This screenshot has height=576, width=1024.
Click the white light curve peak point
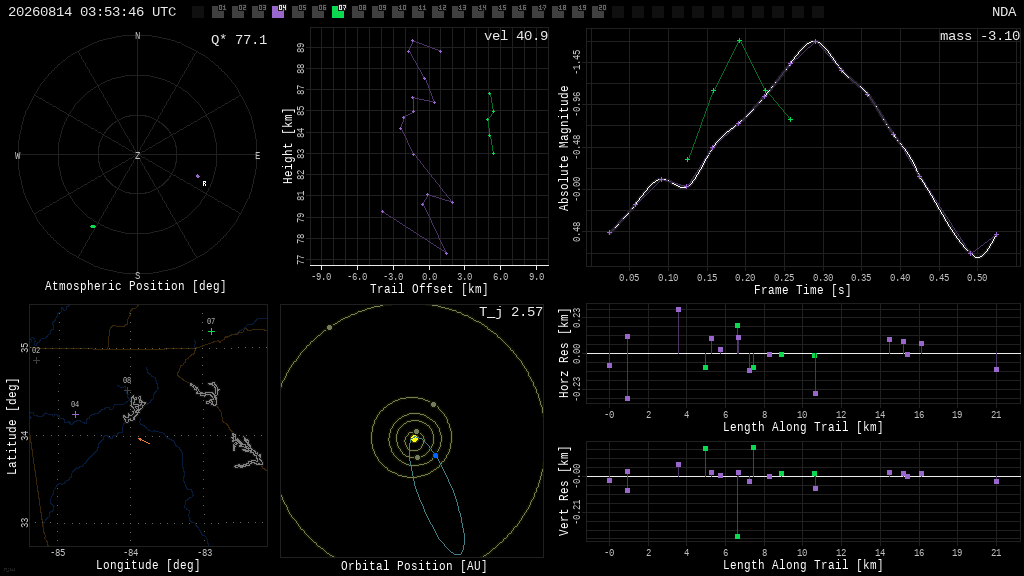[x=816, y=42]
